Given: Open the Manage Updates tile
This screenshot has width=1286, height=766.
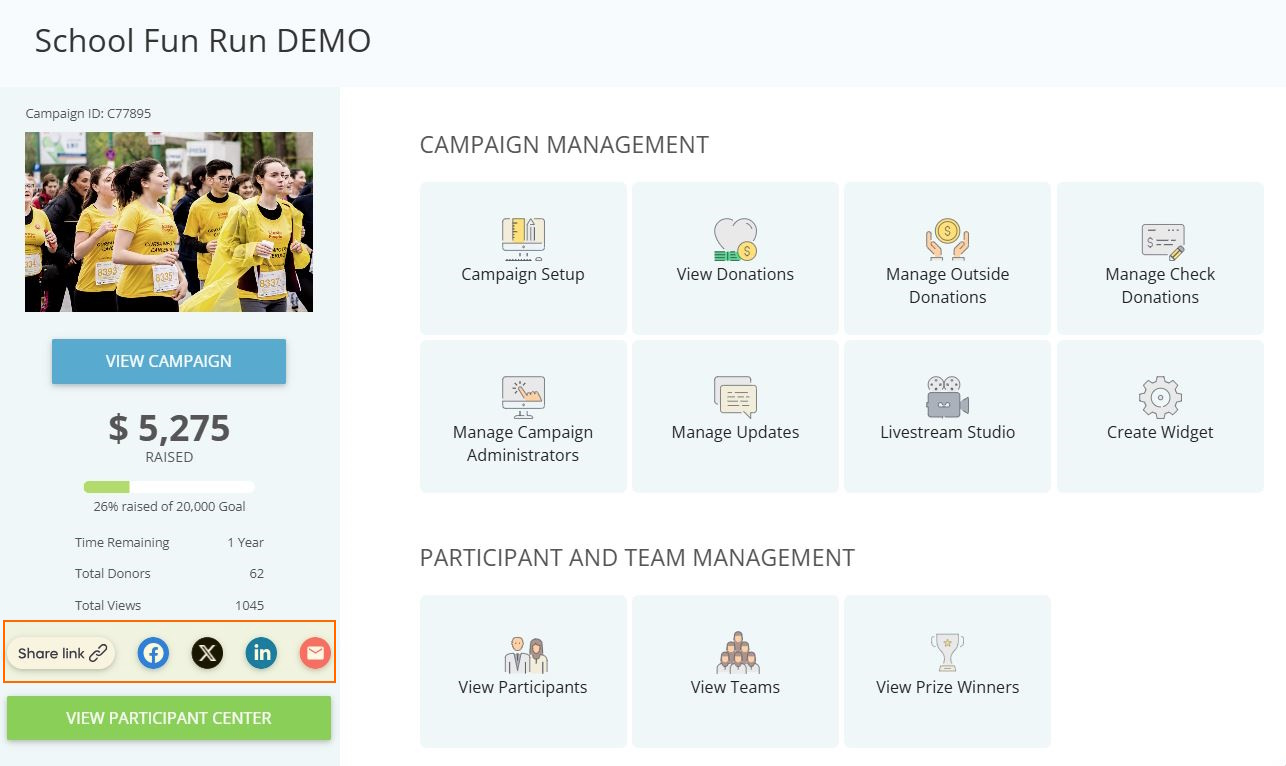Looking at the screenshot, I should coord(735,416).
